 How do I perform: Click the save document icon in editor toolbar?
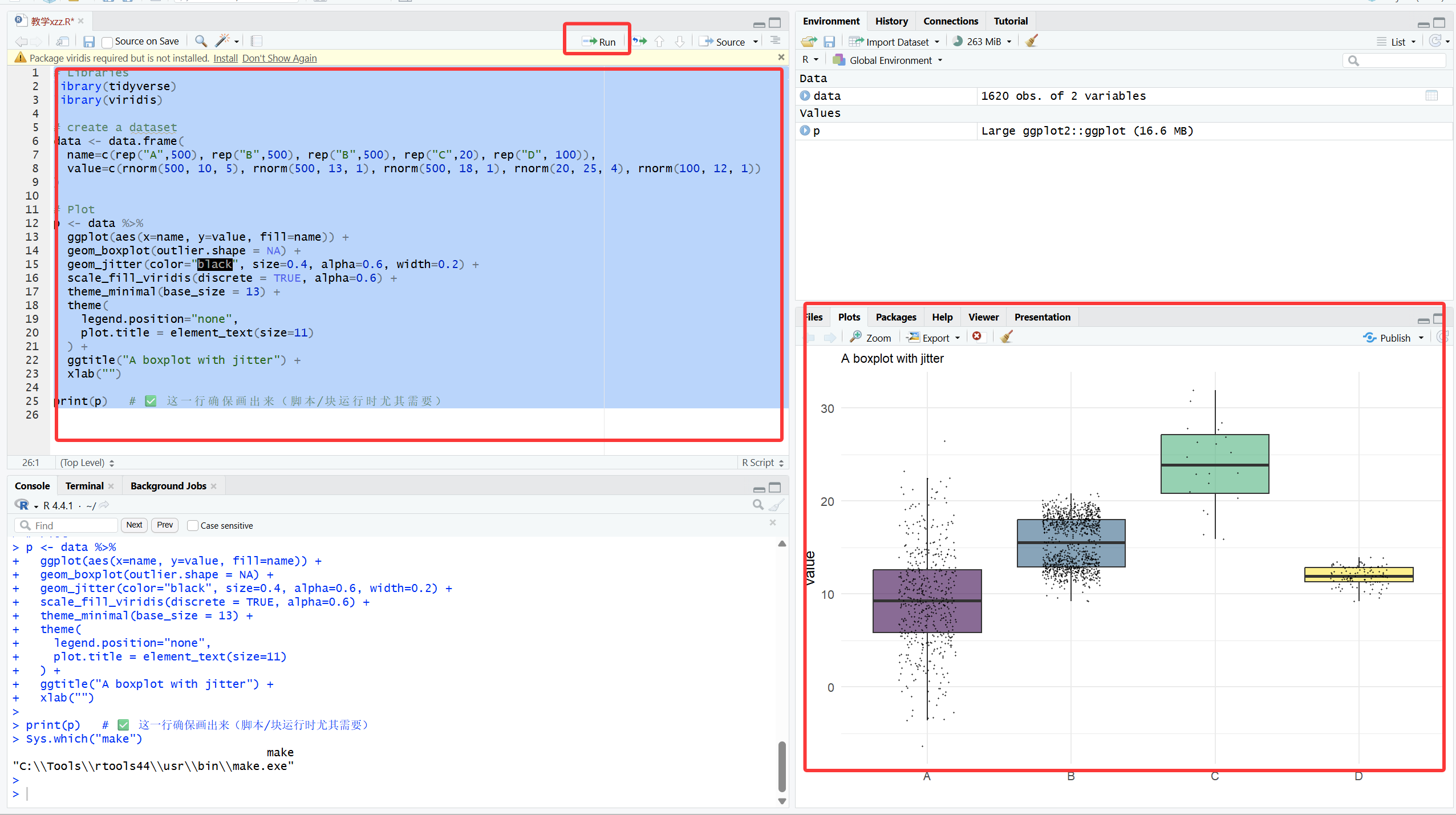tap(88, 42)
